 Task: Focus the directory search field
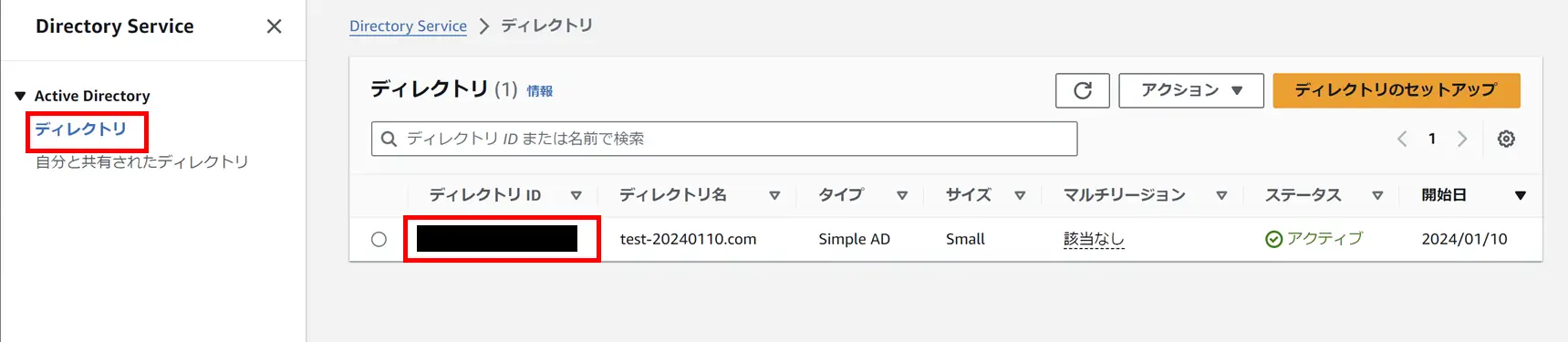click(724, 139)
